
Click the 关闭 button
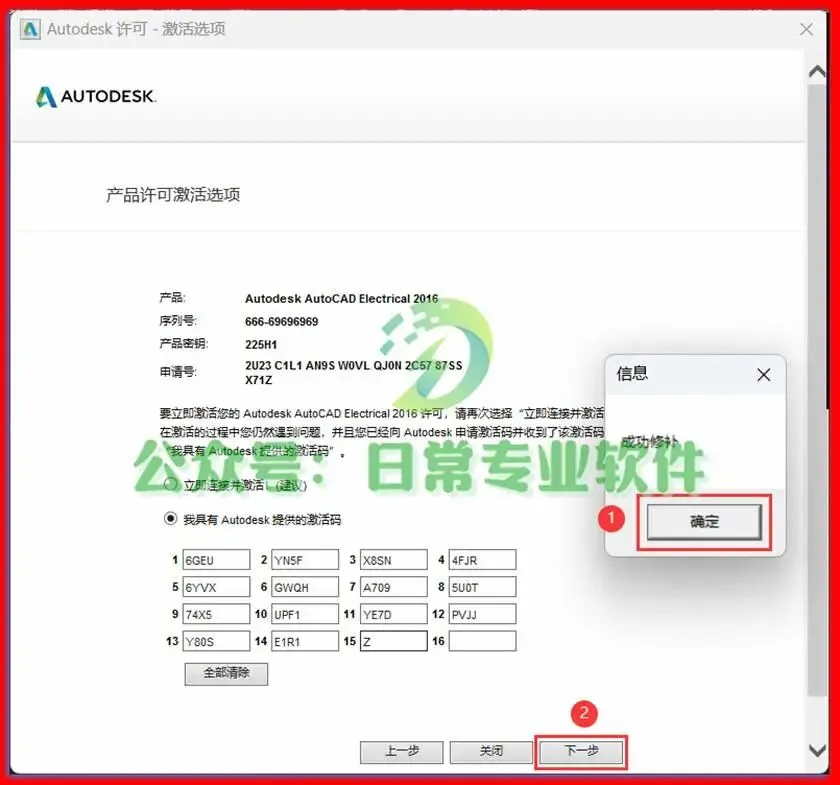tap(491, 751)
